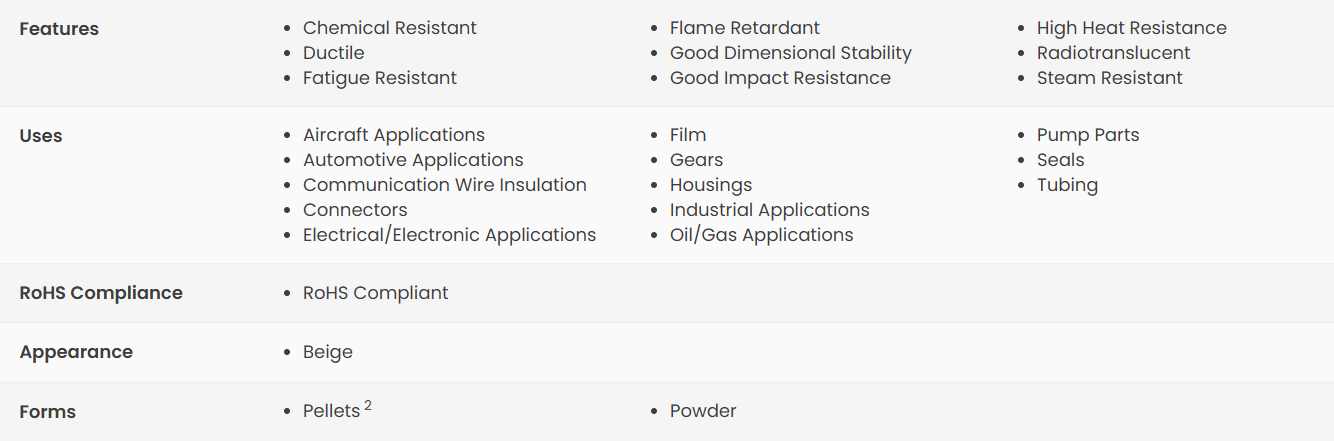Click the Flame Retardant list item
This screenshot has width=1334, height=441.
pos(745,28)
